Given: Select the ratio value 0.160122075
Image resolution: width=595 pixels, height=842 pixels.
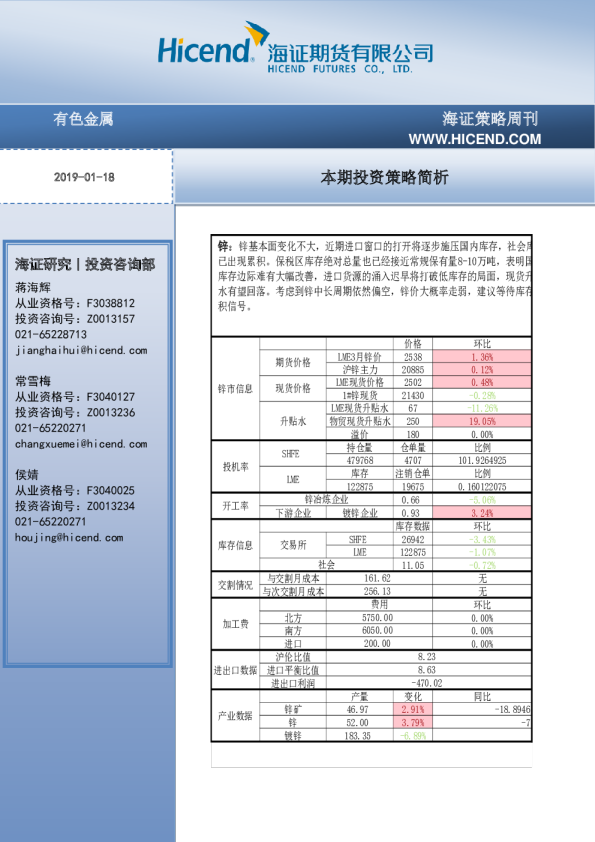Looking at the screenshot, I should [482, 487].
